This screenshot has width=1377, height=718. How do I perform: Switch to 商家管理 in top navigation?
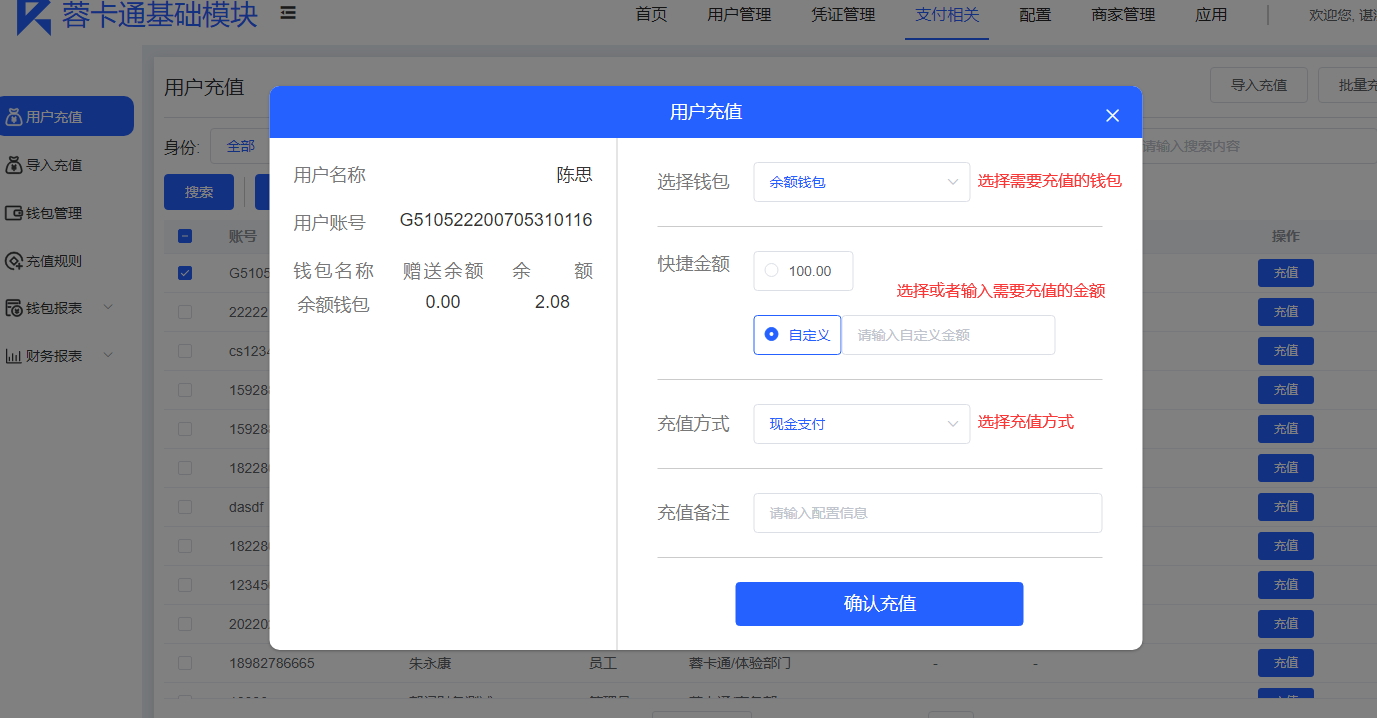1123,15
